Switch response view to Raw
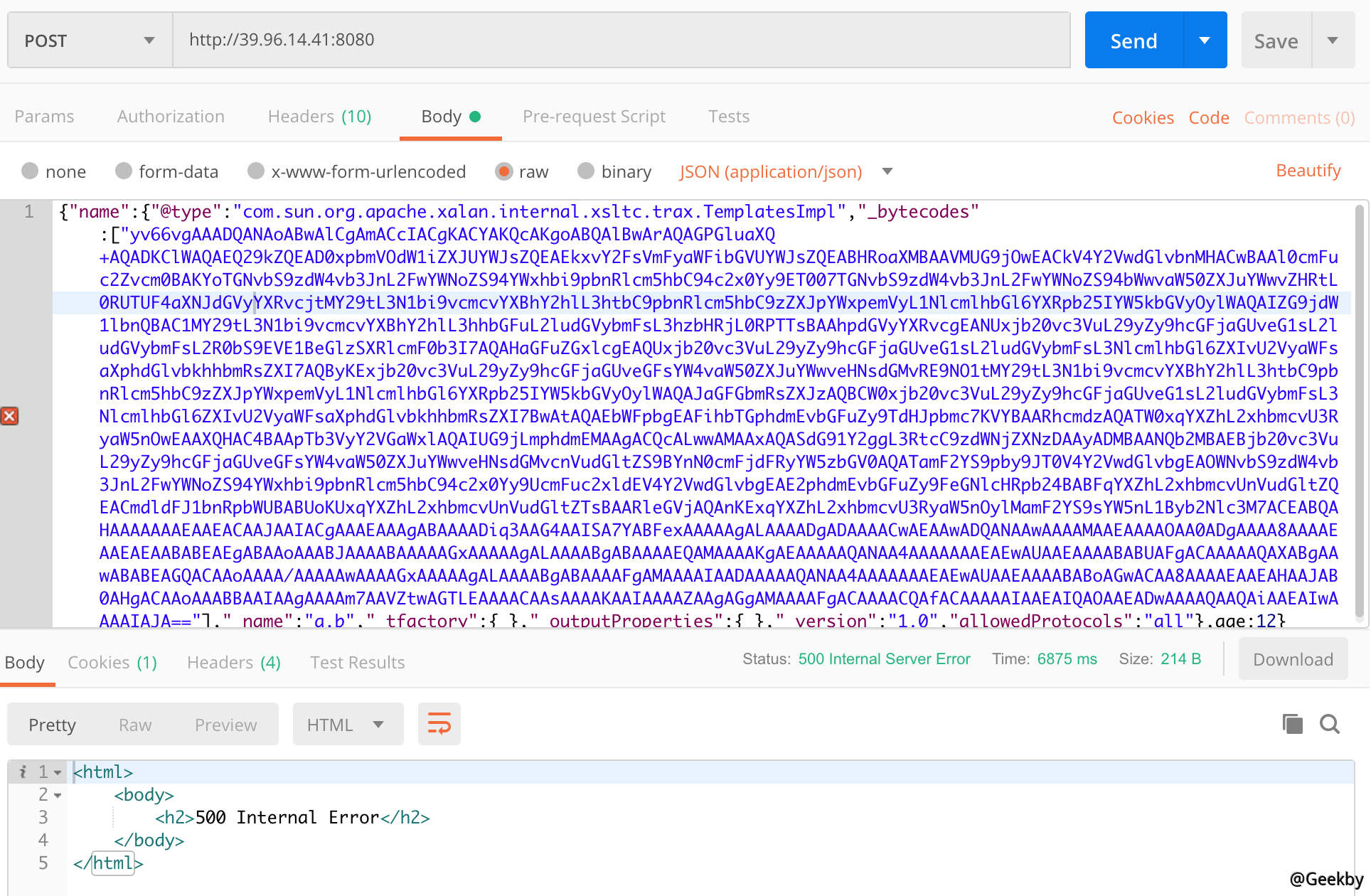Screen dimensions: 1371x896 pos(134,724)
